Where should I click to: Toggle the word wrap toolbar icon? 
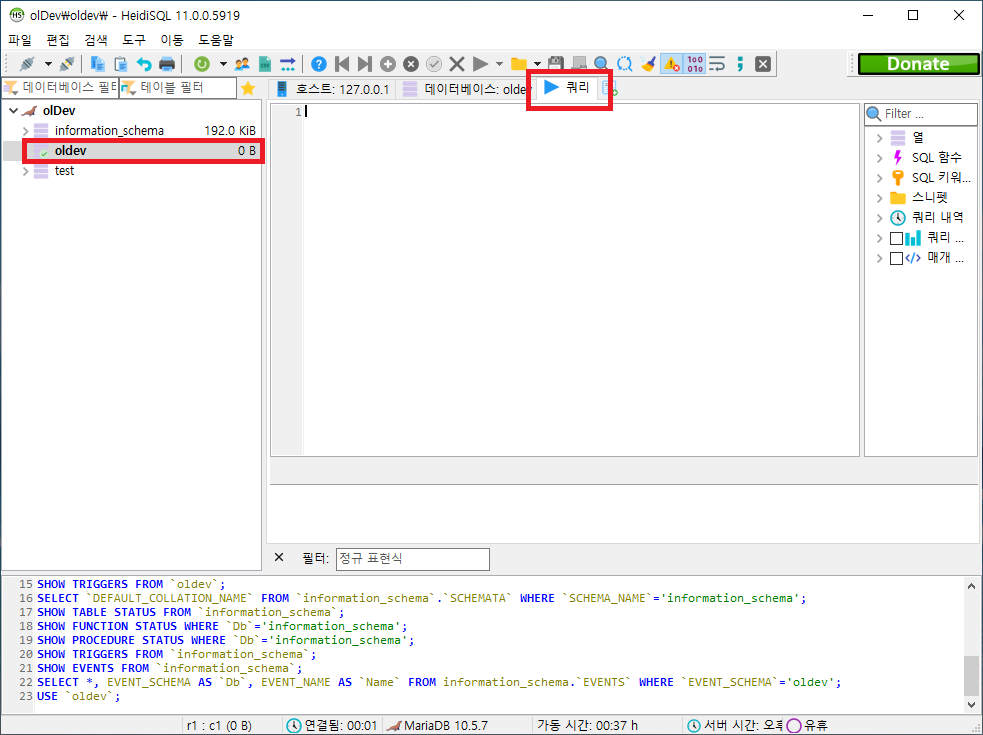[x=717, y=64]
